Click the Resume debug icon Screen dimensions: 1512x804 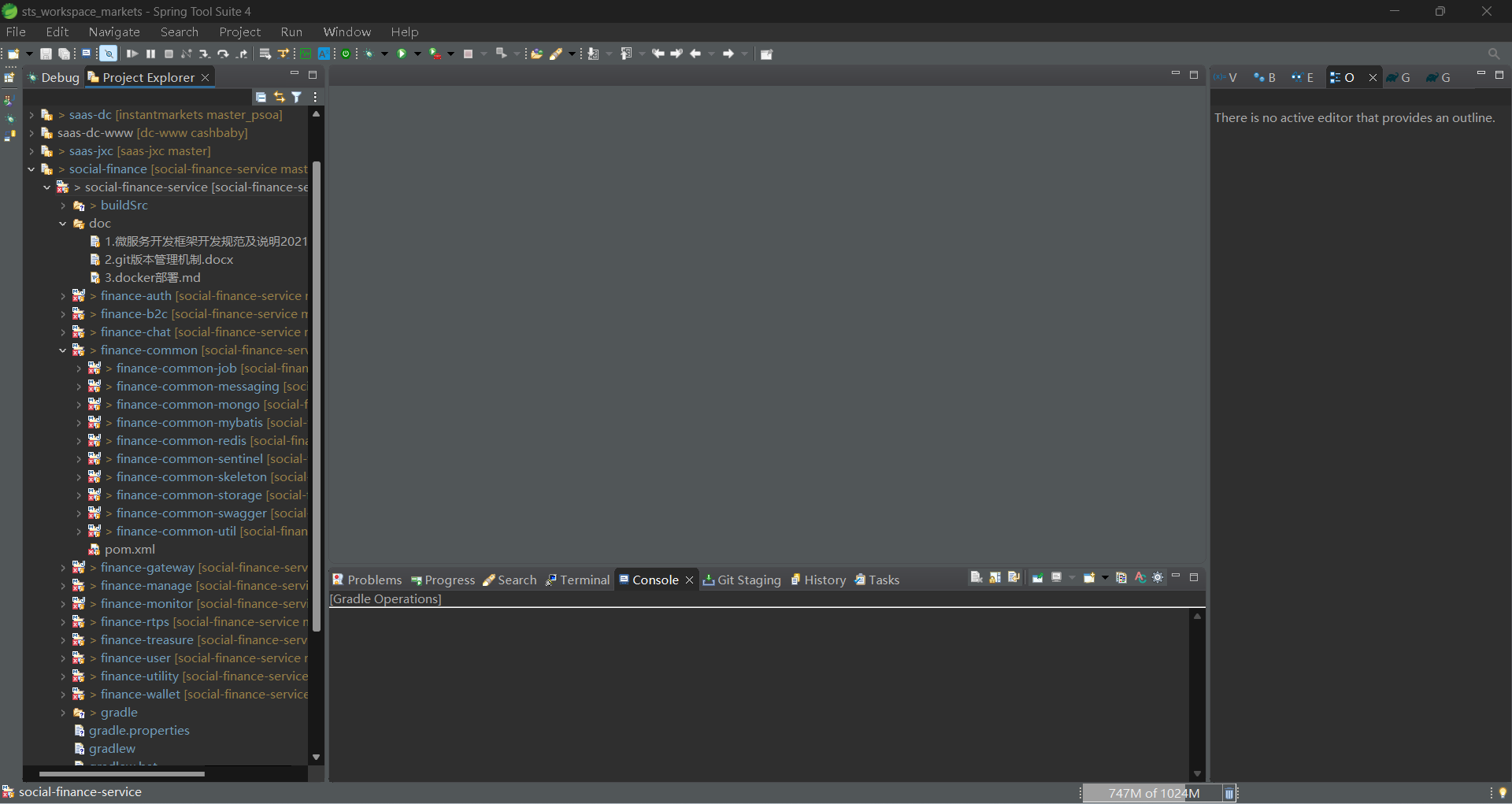pos(132,54)
